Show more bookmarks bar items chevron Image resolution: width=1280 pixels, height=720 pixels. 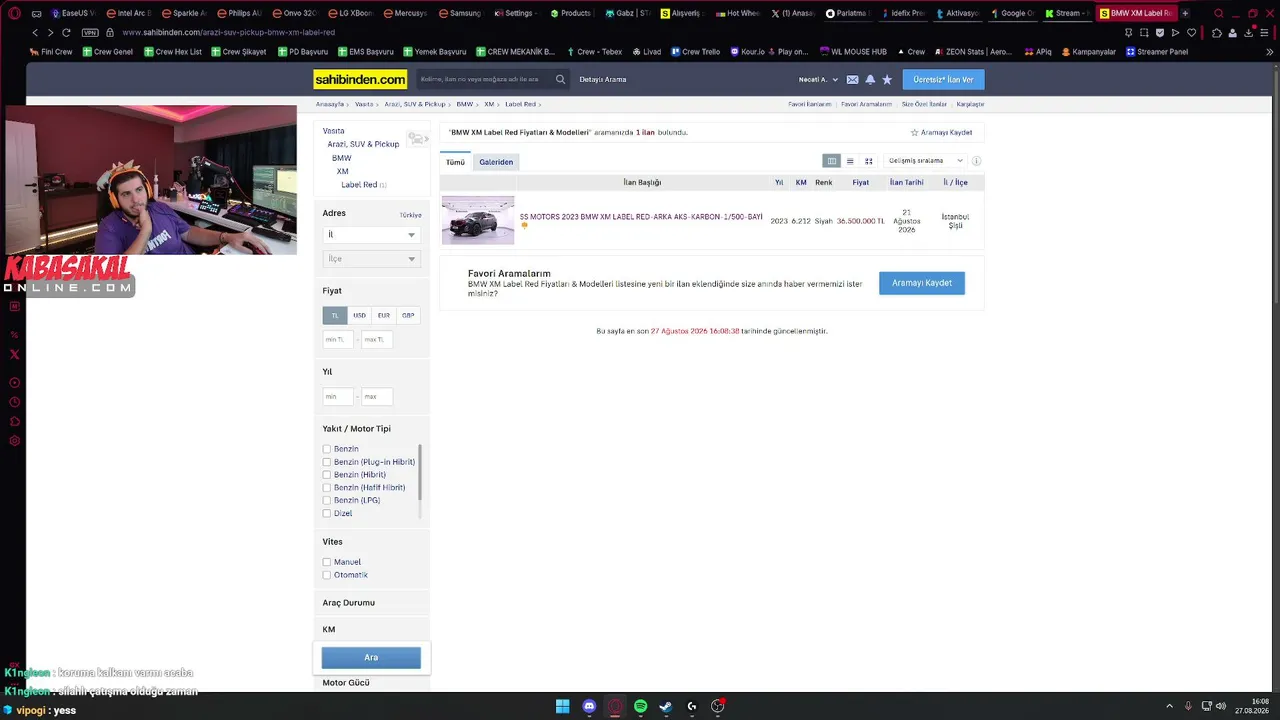click(1270, 51)
